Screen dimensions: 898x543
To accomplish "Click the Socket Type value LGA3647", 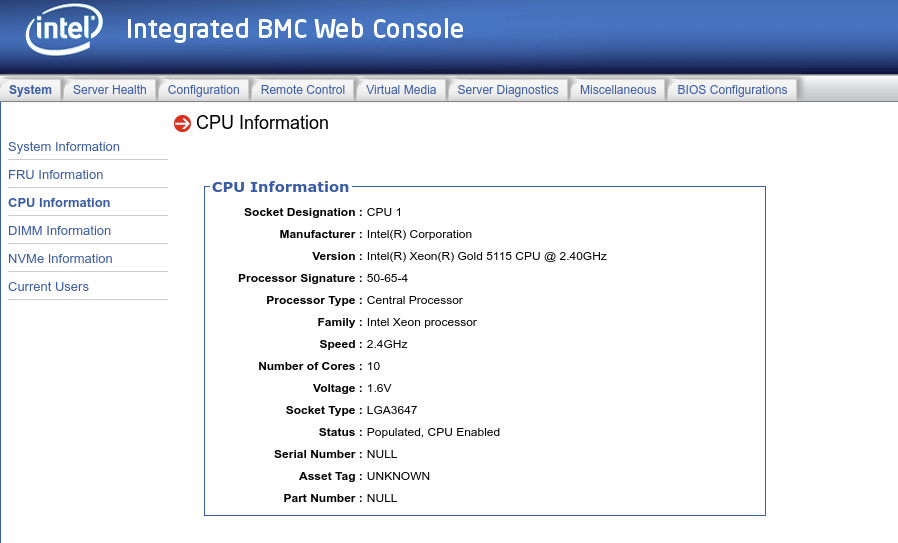I will click(392, 410).
